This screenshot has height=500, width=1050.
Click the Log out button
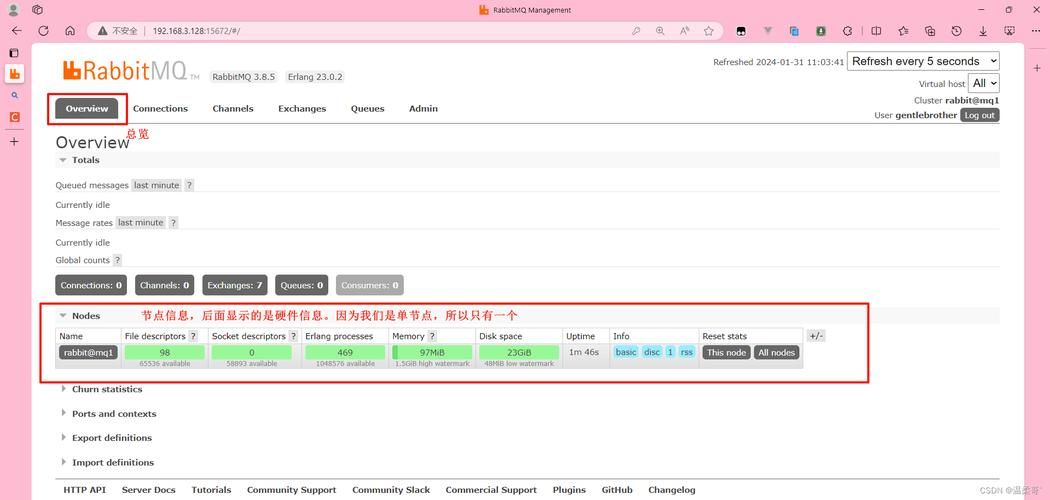979,115
